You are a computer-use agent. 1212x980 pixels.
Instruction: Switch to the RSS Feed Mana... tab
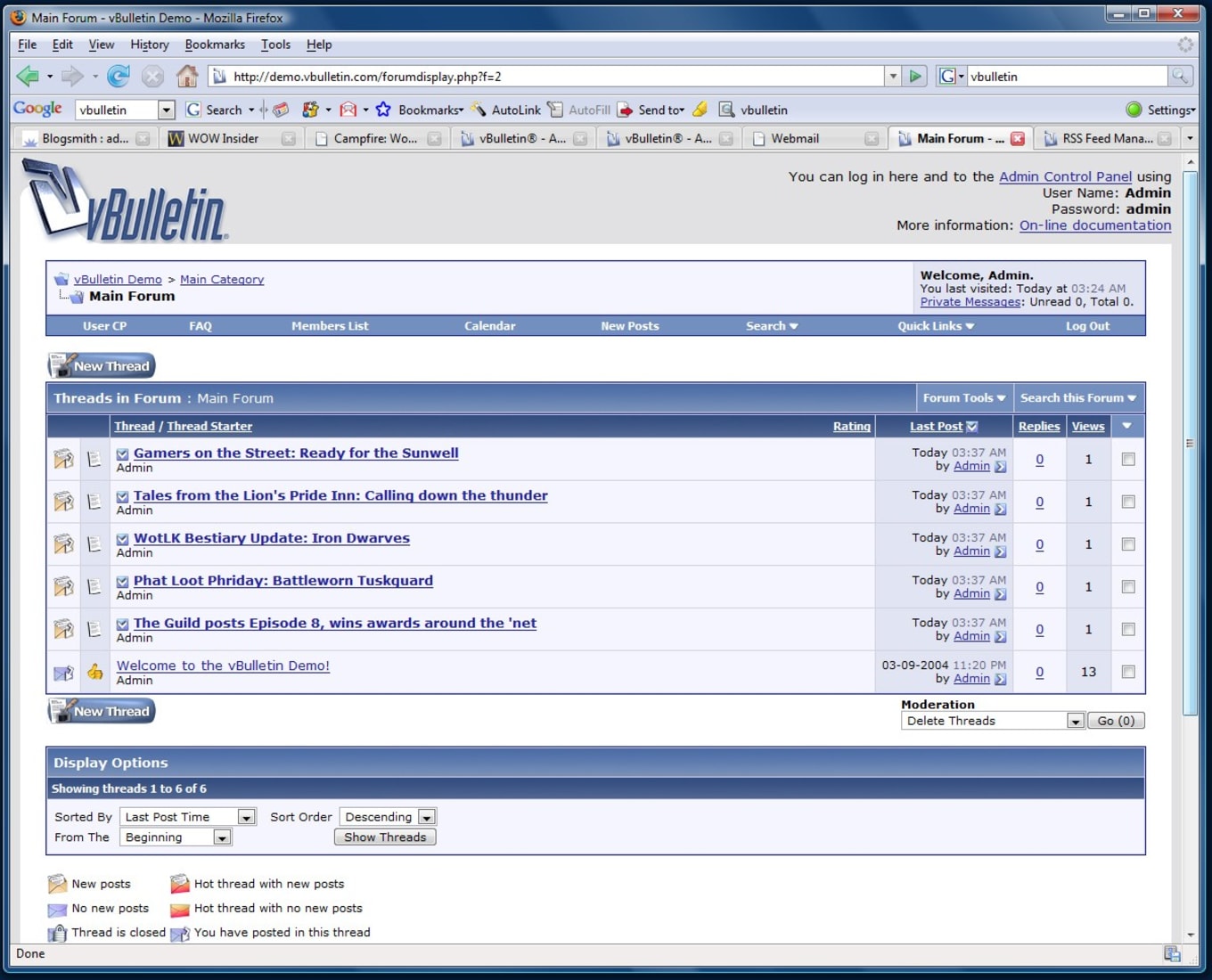(1105, 138)
